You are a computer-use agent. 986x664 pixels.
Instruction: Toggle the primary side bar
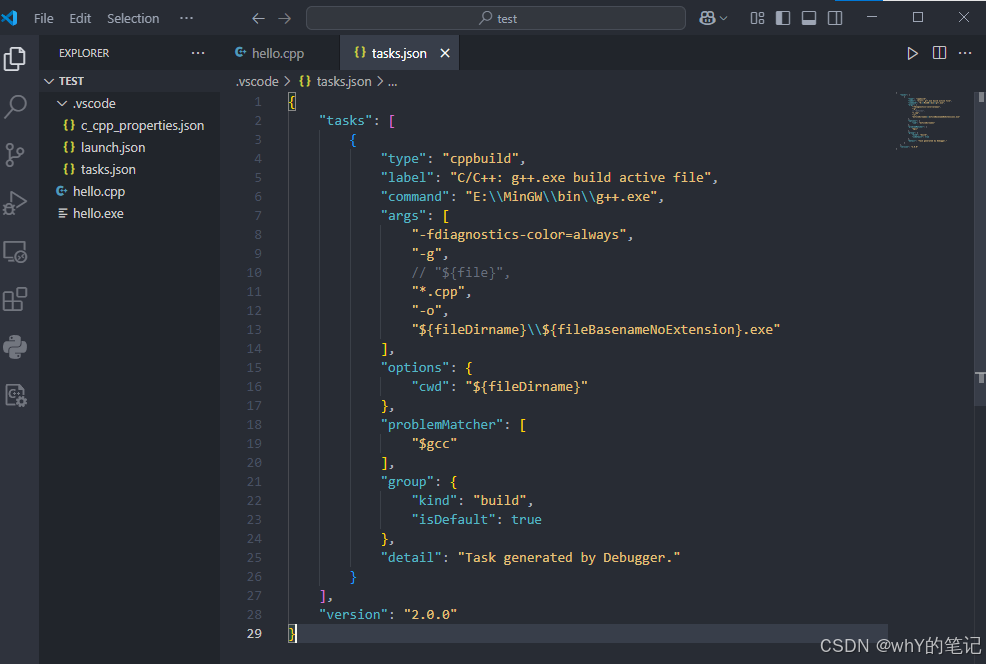pos(783,18)
